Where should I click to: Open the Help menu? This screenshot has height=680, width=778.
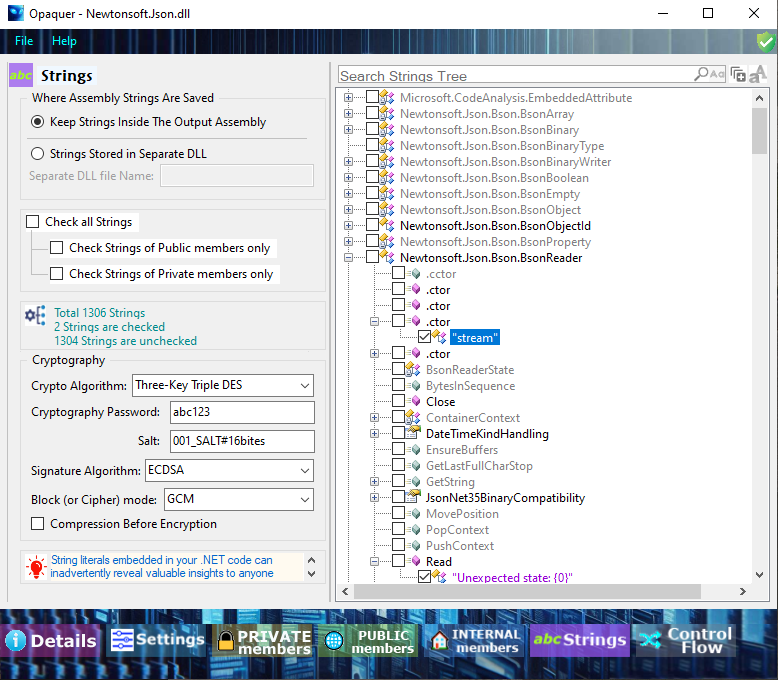[x=64, y=41]
